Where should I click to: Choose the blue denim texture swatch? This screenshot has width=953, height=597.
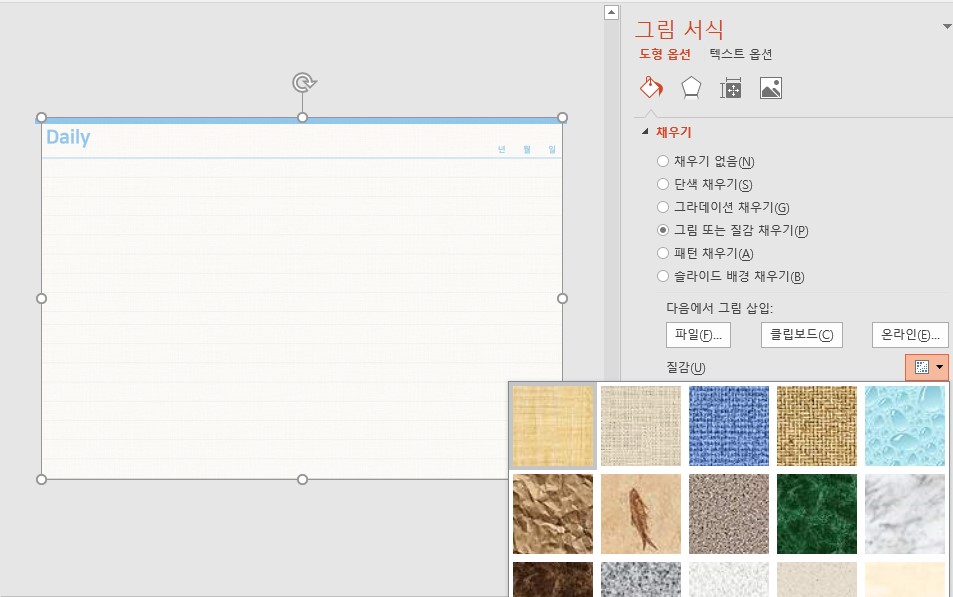click(729, 426)
